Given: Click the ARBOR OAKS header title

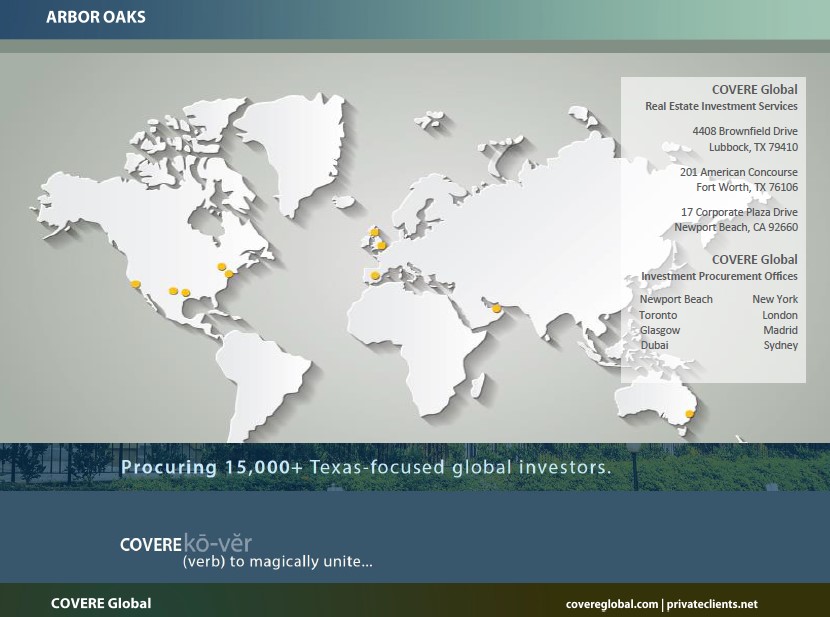Looking at the screenshot, I should [x=96, y=17].
